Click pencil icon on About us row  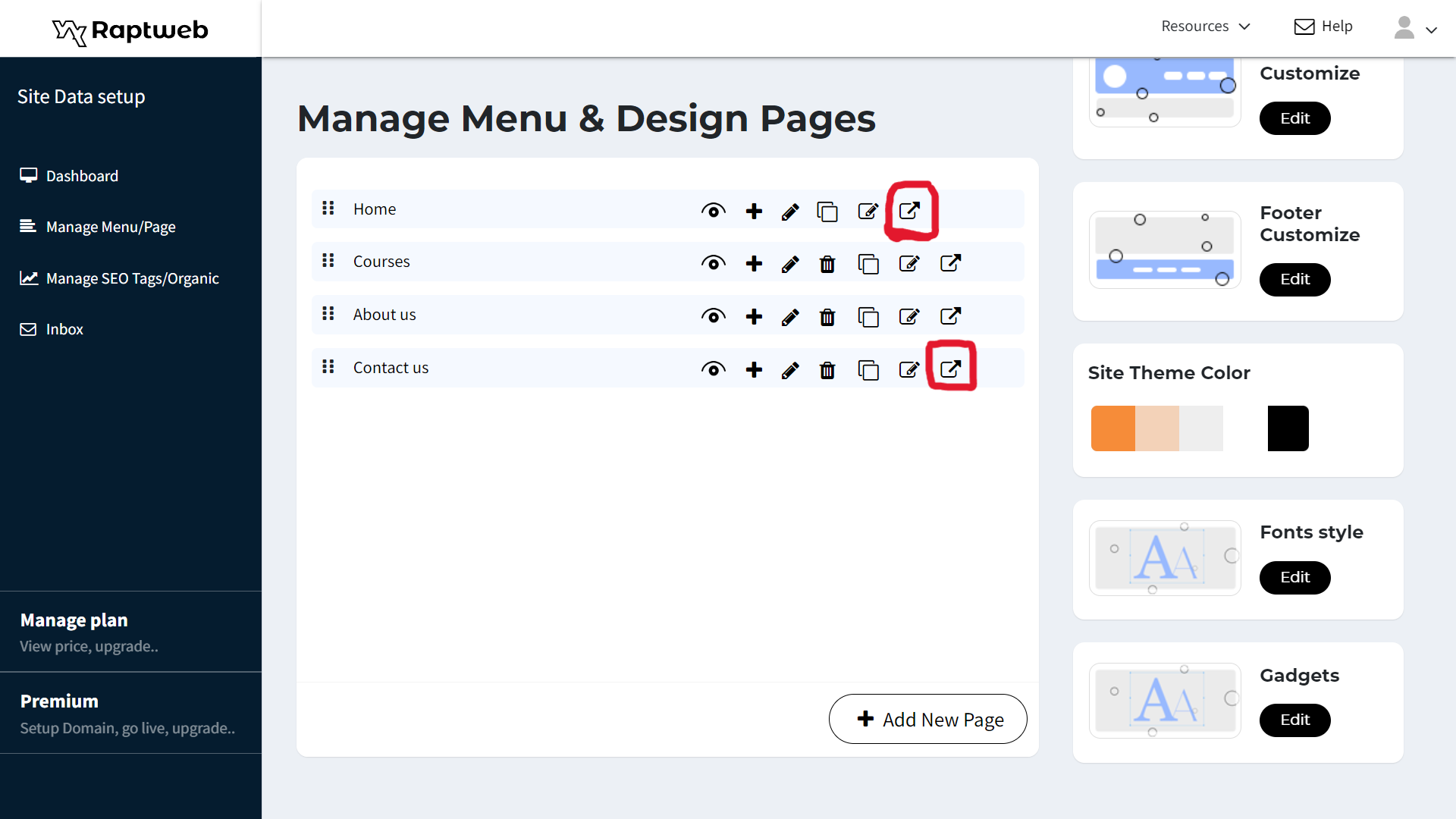click(x=790, y=317)
